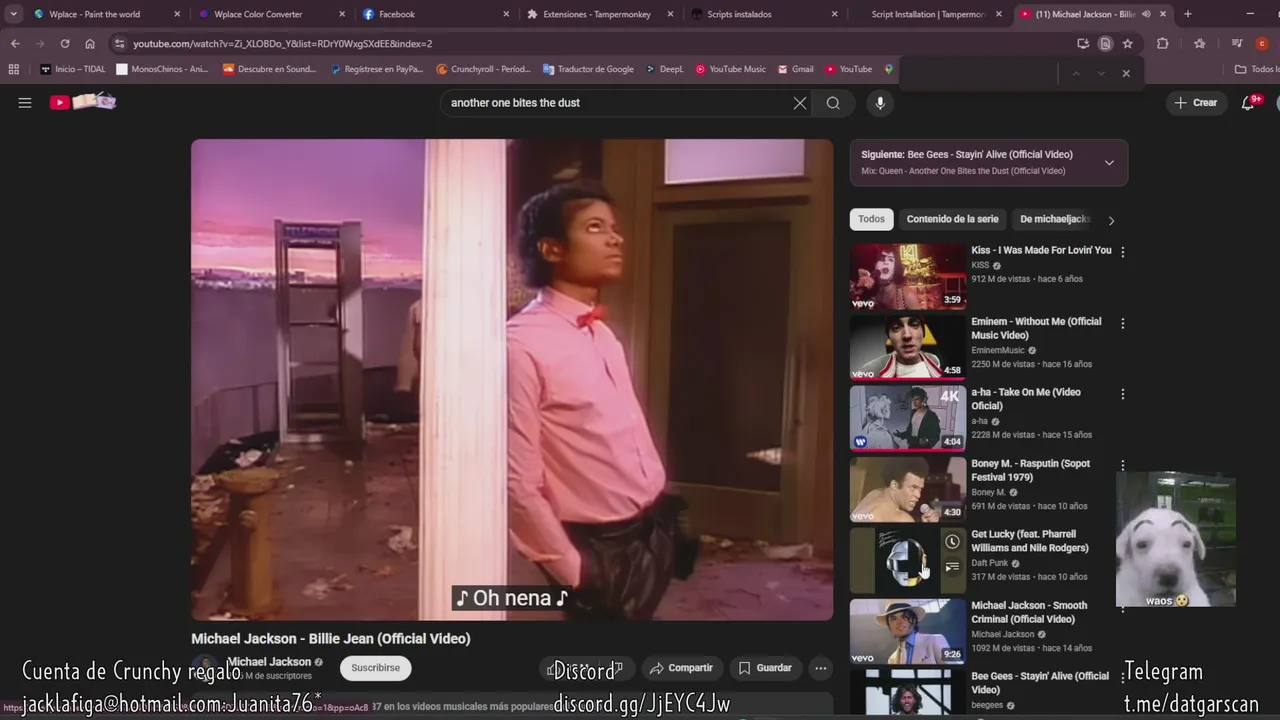Select the Todos filter chip
This screenshot has width=1280, height=720.
(x=871, y=219)
